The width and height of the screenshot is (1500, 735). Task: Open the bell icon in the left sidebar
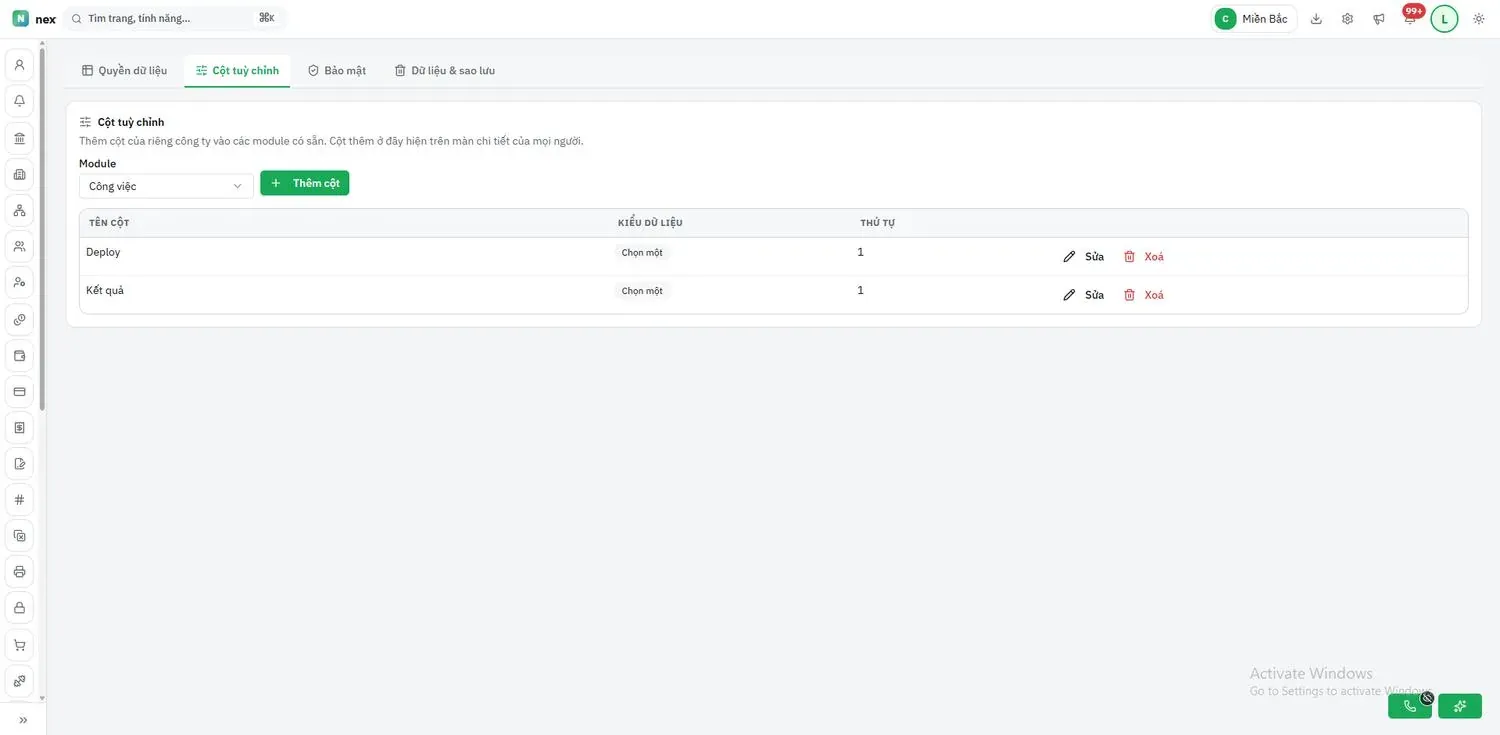[x=19, y=101]
